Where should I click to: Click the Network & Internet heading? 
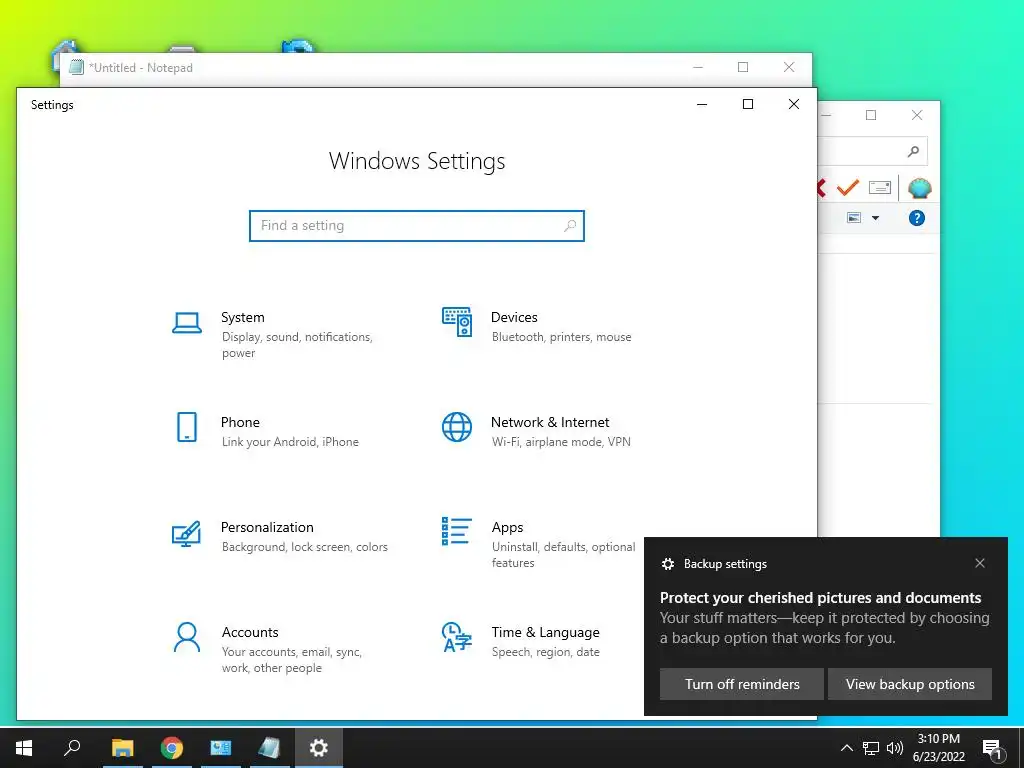click(550, 422)
